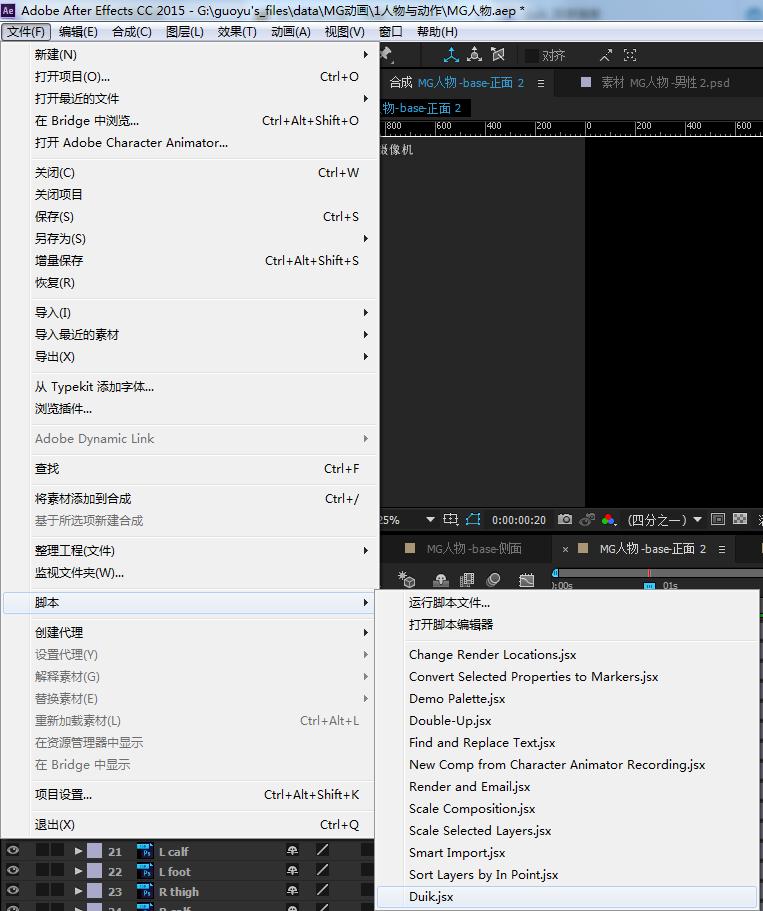
Task: Click the show snapshot icon
Action: (587, 519)
